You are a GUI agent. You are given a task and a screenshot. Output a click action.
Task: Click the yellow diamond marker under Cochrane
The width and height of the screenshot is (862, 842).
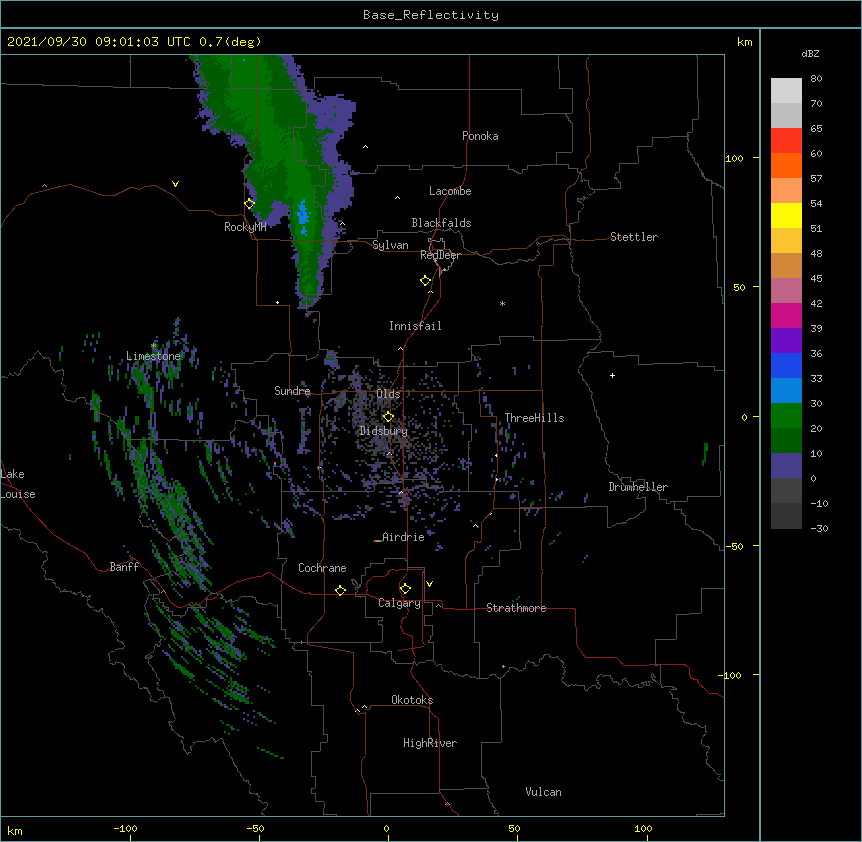[x=340, y=590]
